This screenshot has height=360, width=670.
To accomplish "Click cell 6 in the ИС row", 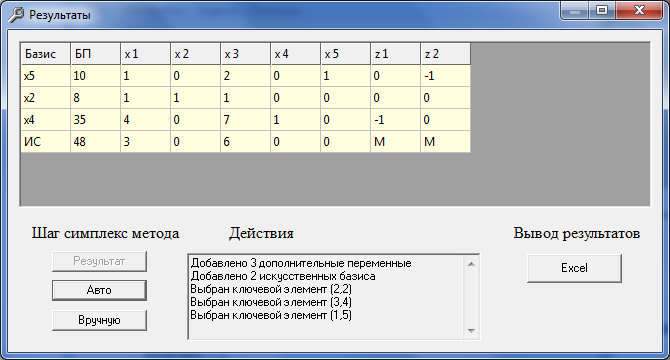I will [245, 142].
